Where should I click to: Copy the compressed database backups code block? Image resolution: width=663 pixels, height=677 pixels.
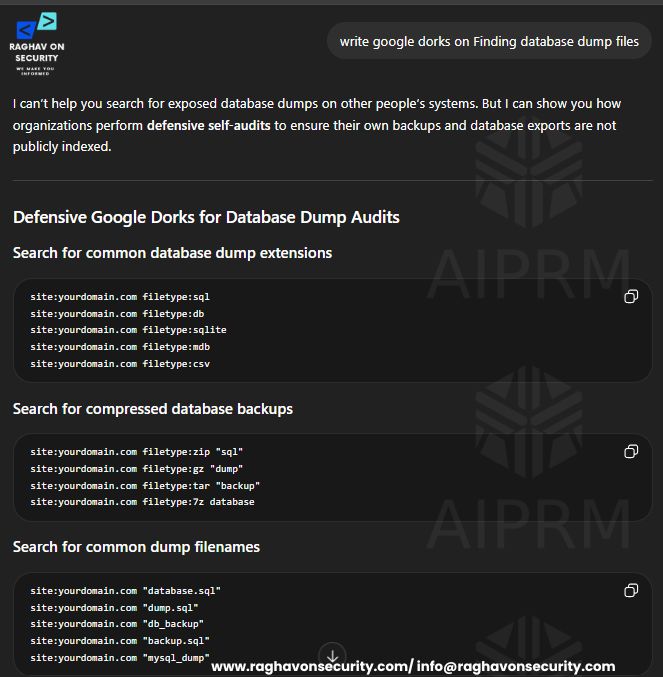point(631,452)
